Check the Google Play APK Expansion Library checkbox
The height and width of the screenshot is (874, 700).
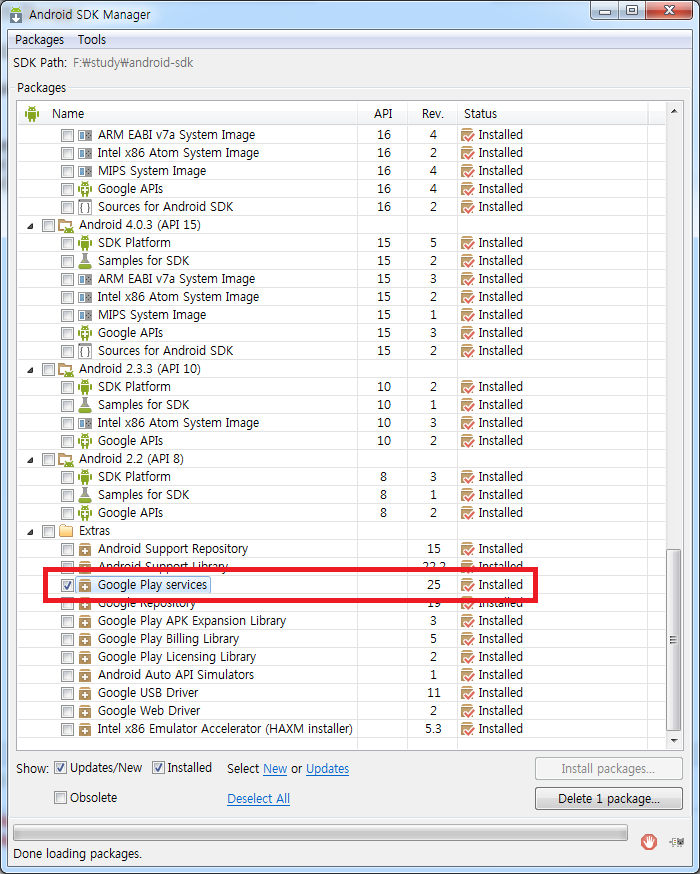67,621
